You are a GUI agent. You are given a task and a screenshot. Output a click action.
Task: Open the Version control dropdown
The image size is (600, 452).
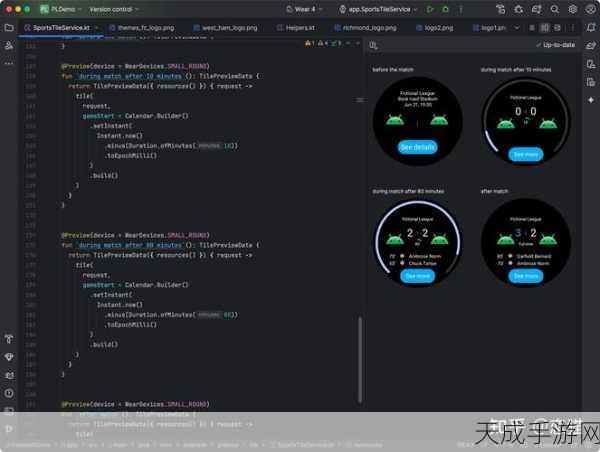click(114, 9)
